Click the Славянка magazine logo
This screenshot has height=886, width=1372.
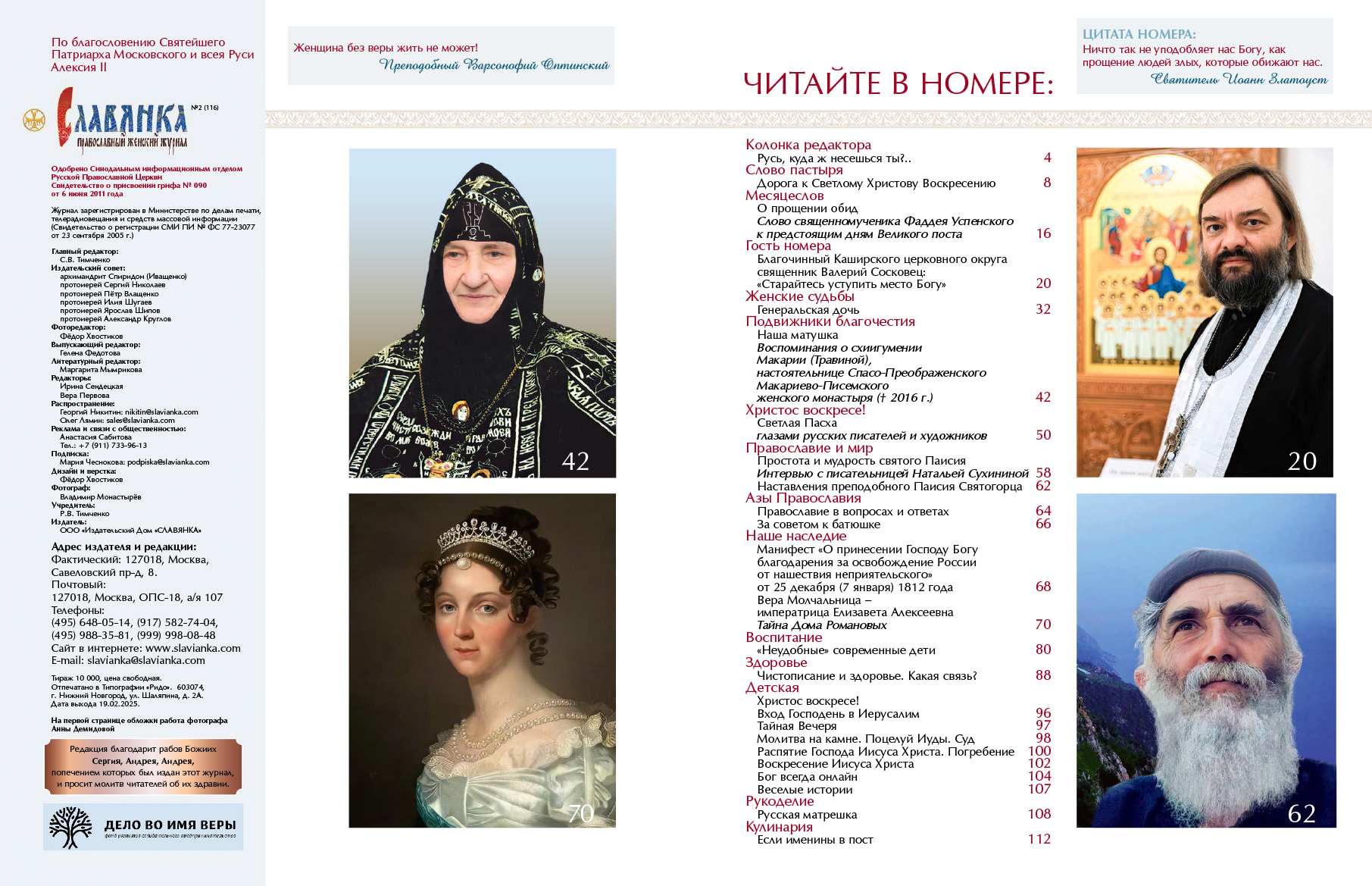pos(121,121)
